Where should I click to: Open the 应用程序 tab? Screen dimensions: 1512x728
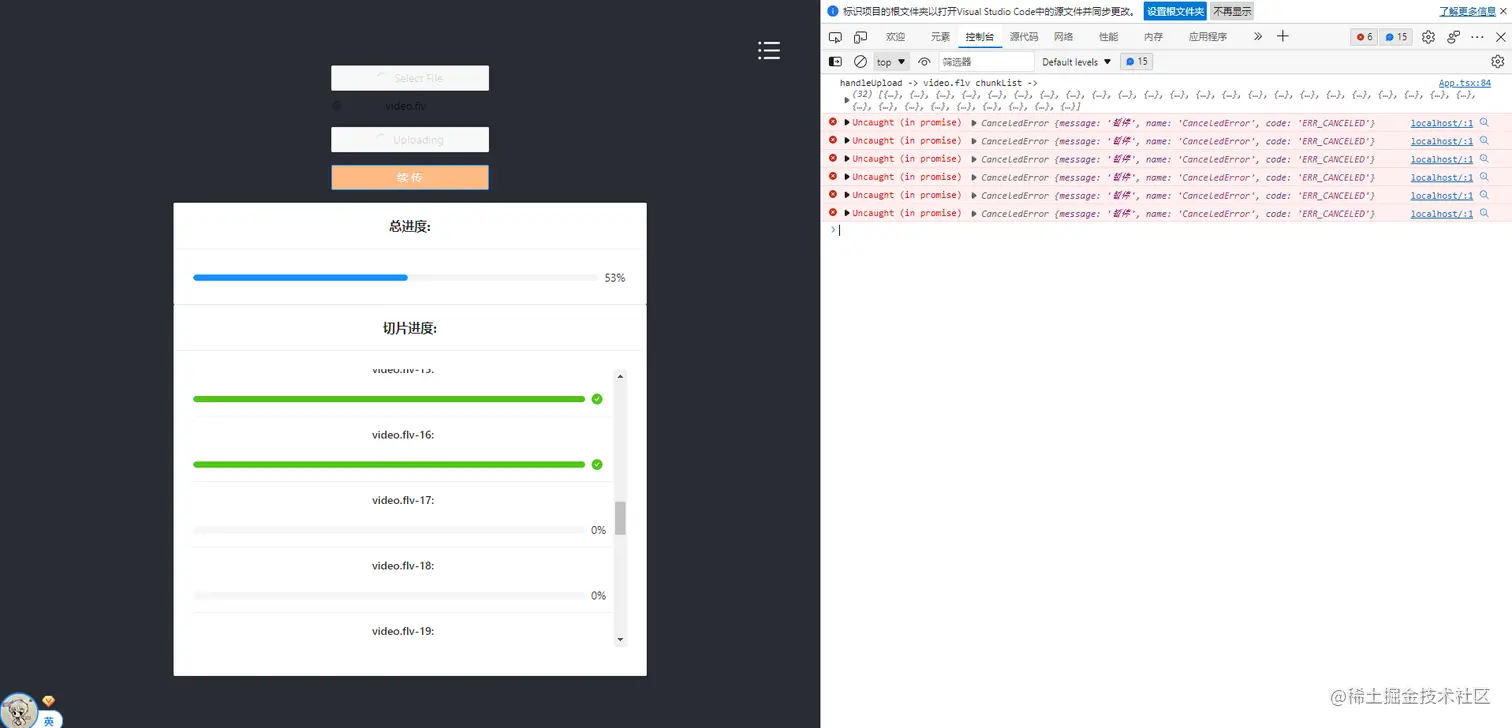click(1207, 37)
